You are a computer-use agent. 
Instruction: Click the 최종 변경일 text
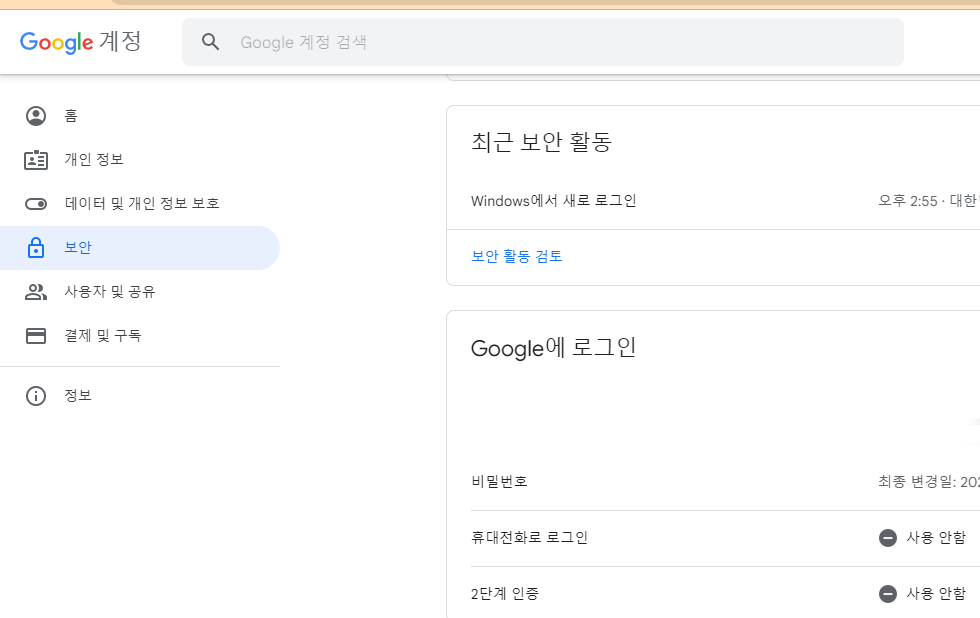(929, 482)
